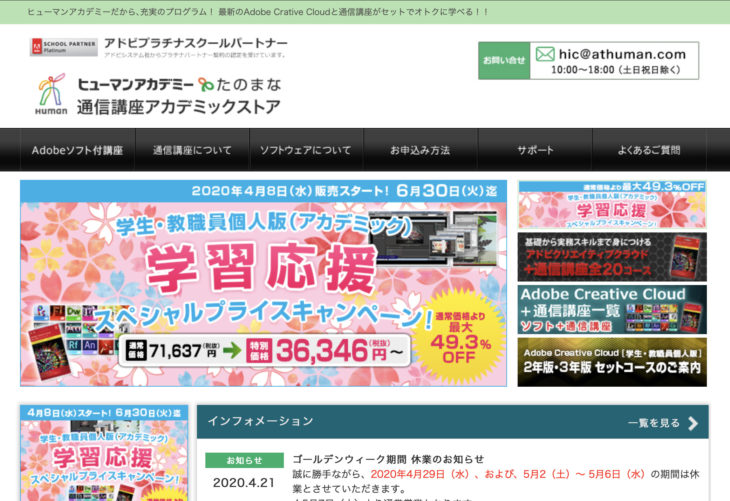
Task: Open lower-left 学習応援 campaign banner
Action: pos(104,453)
